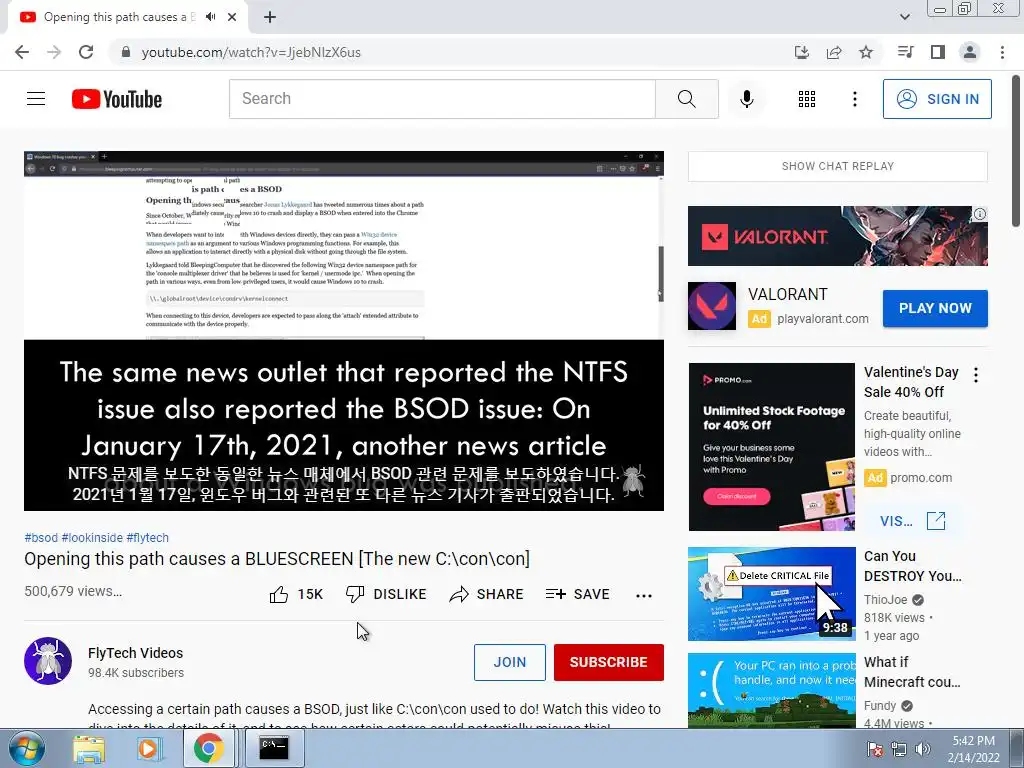Click the install/download page icon in address bar
Viewport: 1024px width, 768px height.
(802, 52)
